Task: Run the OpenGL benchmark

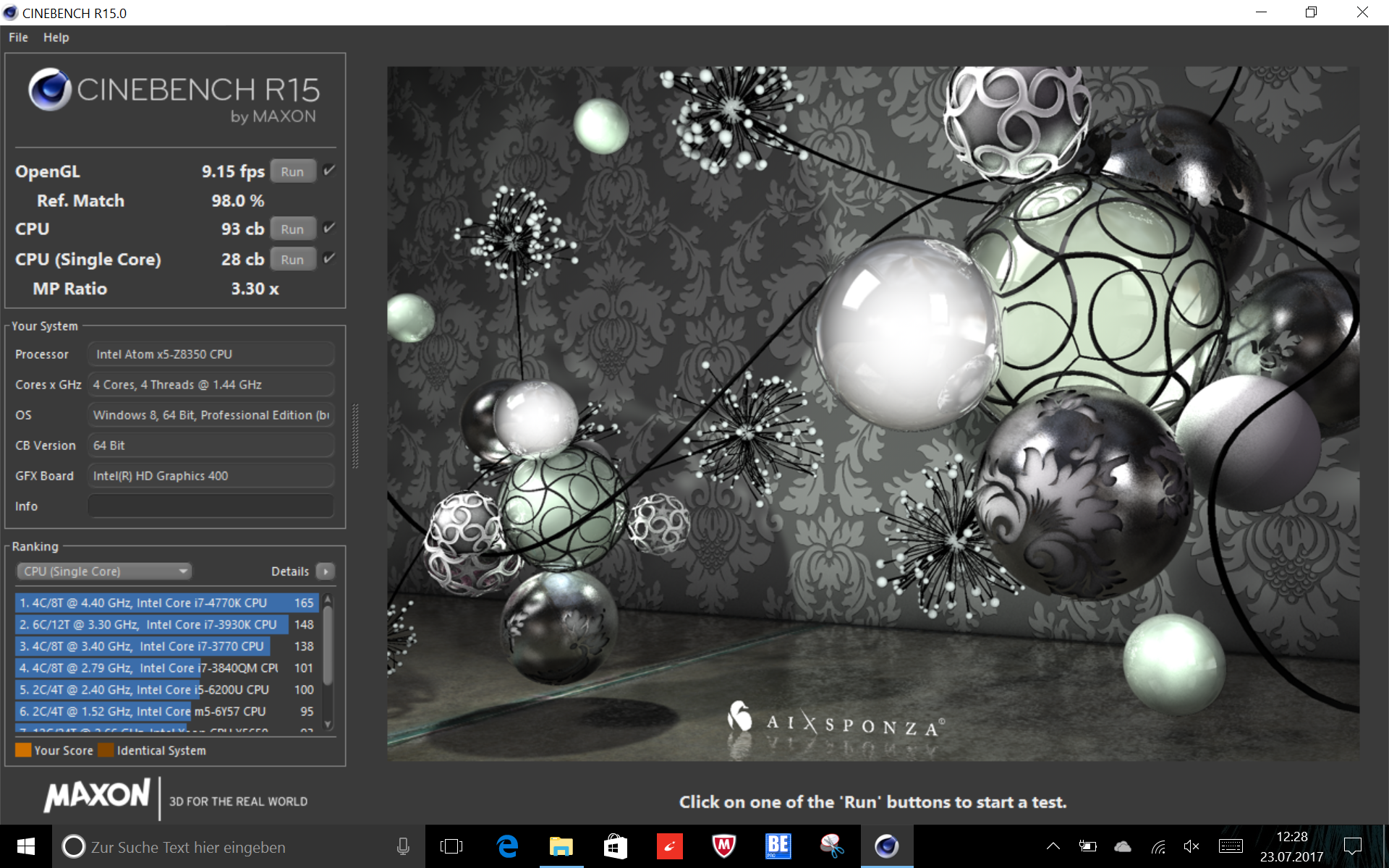Action: [292, 171]
